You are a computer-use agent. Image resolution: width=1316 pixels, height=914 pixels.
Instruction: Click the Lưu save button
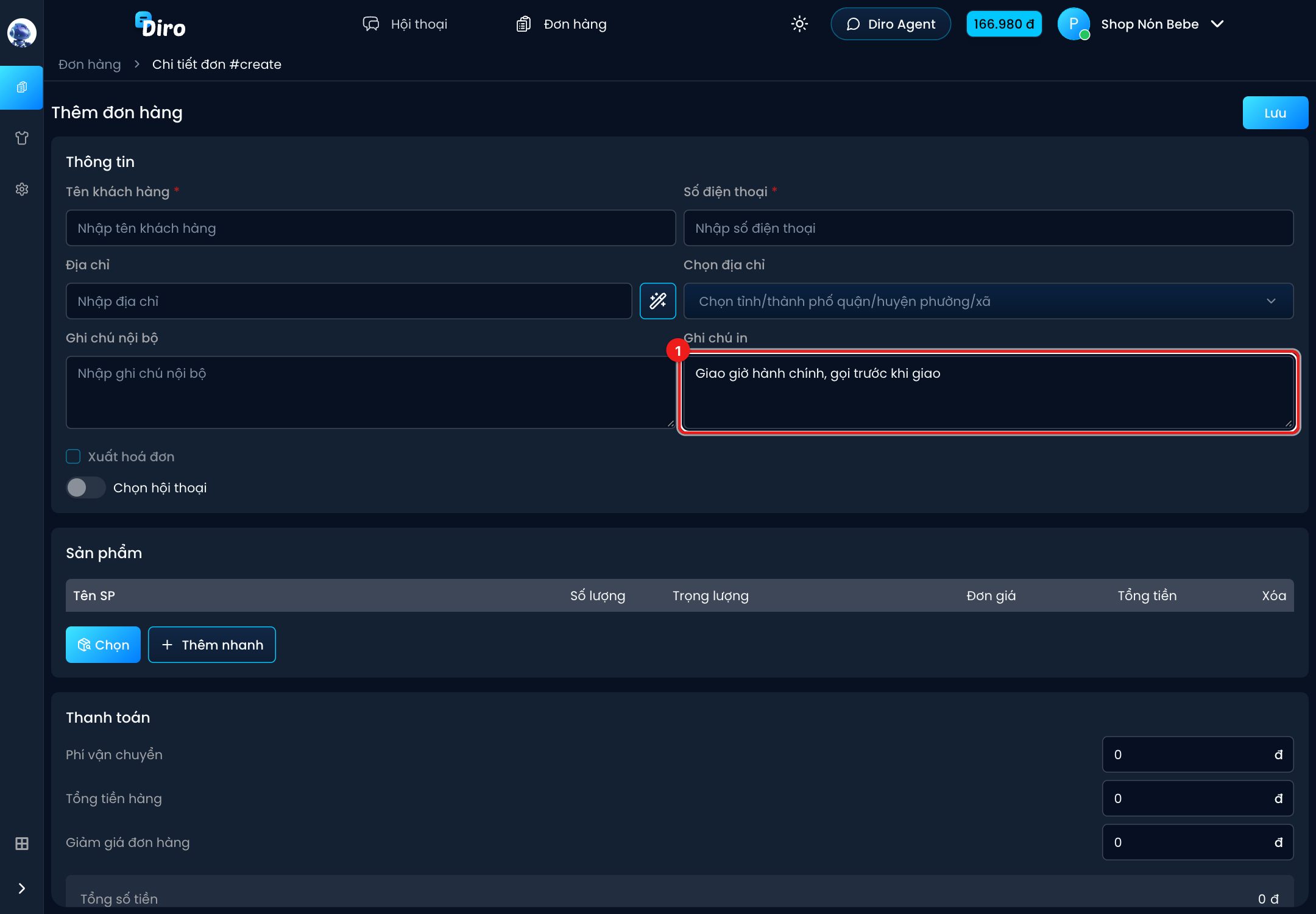[x=1275, y=113]
